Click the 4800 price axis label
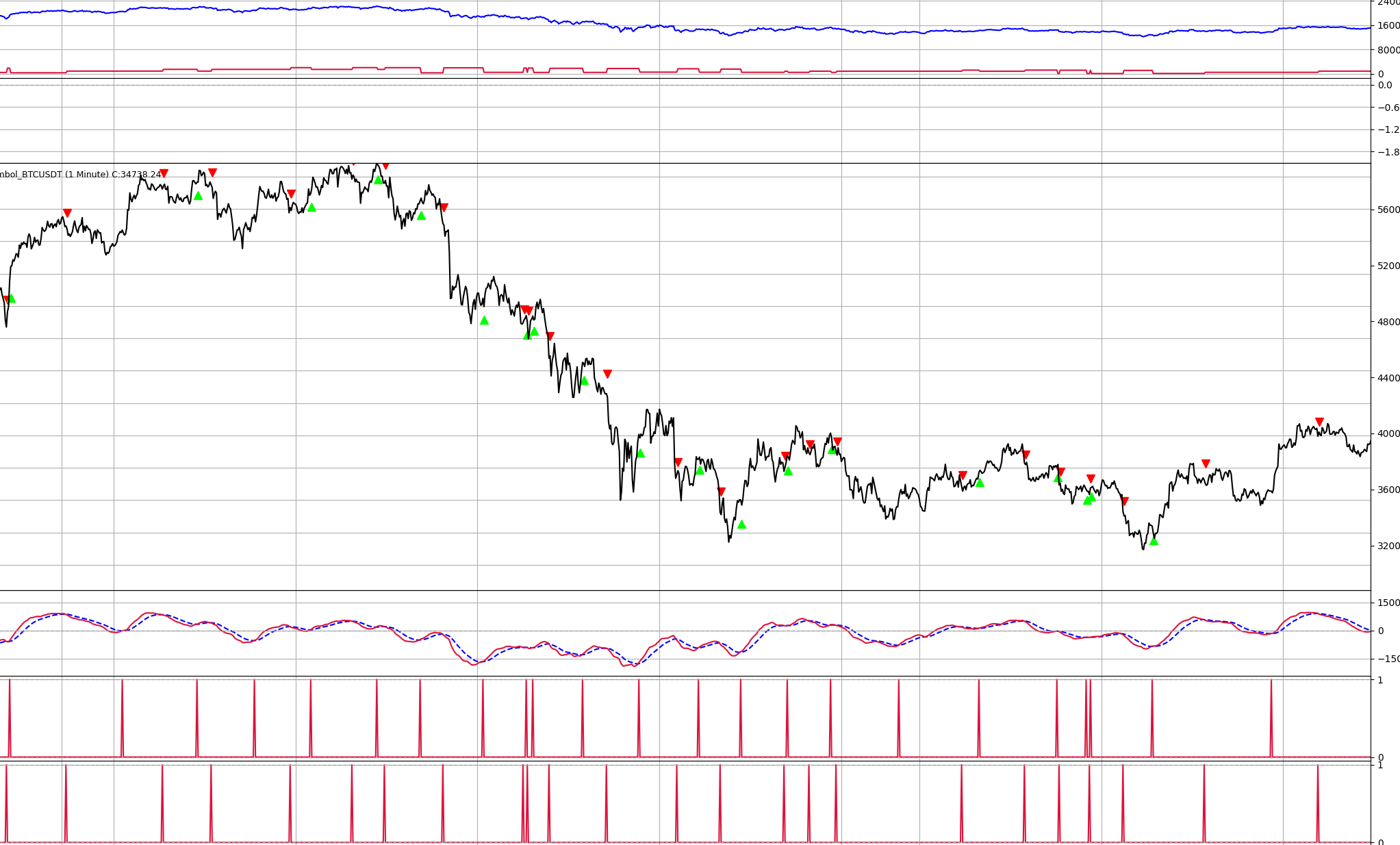1400x845 pixels. click(1388, 322)
